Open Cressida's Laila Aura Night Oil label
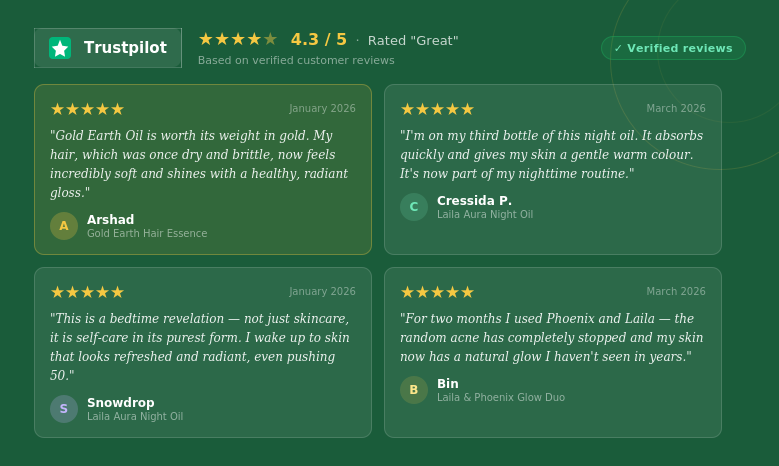The height and width of the screenshot is (466, 779). coord(485,215)
